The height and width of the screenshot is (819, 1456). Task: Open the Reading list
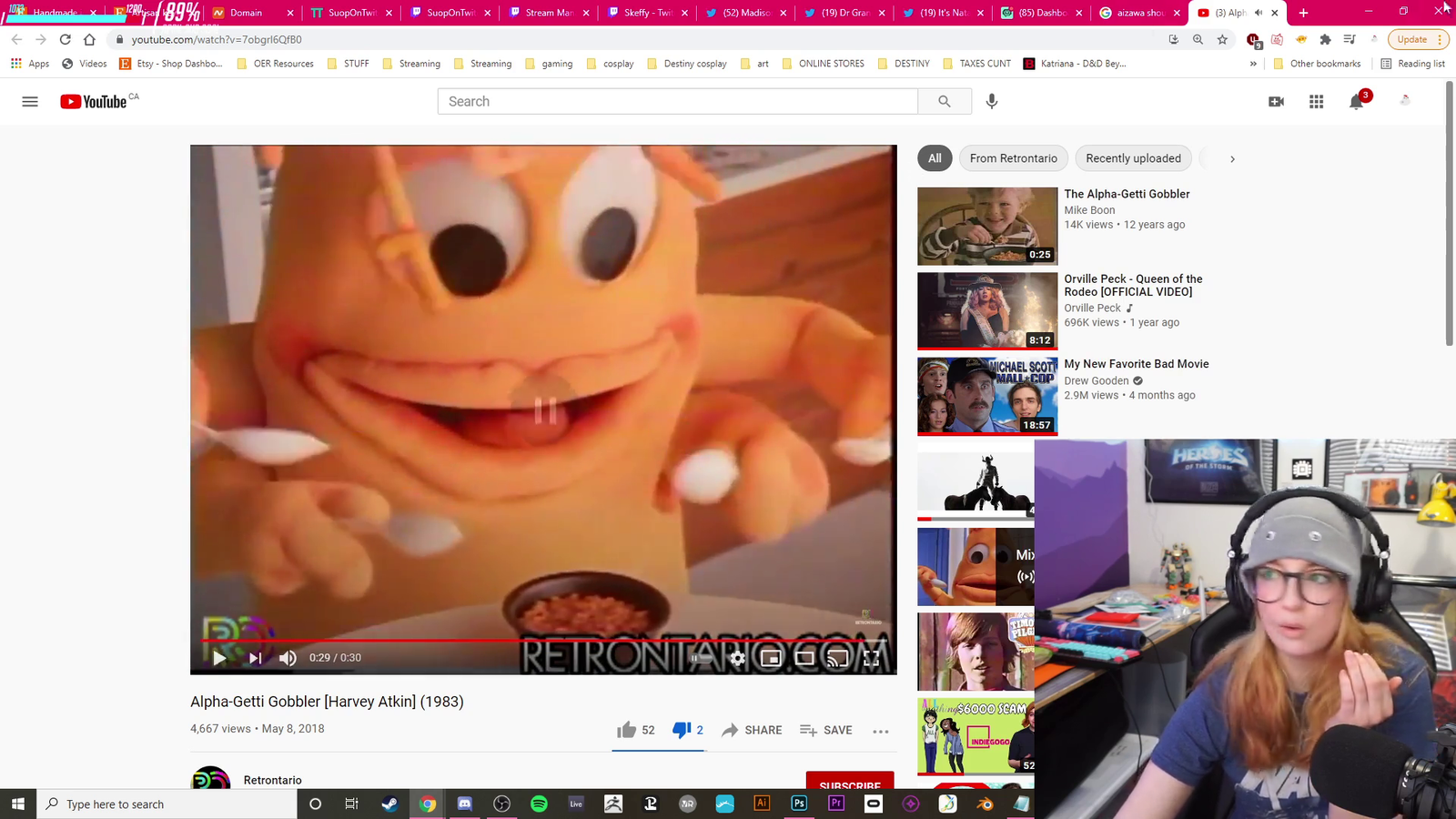1412,64
